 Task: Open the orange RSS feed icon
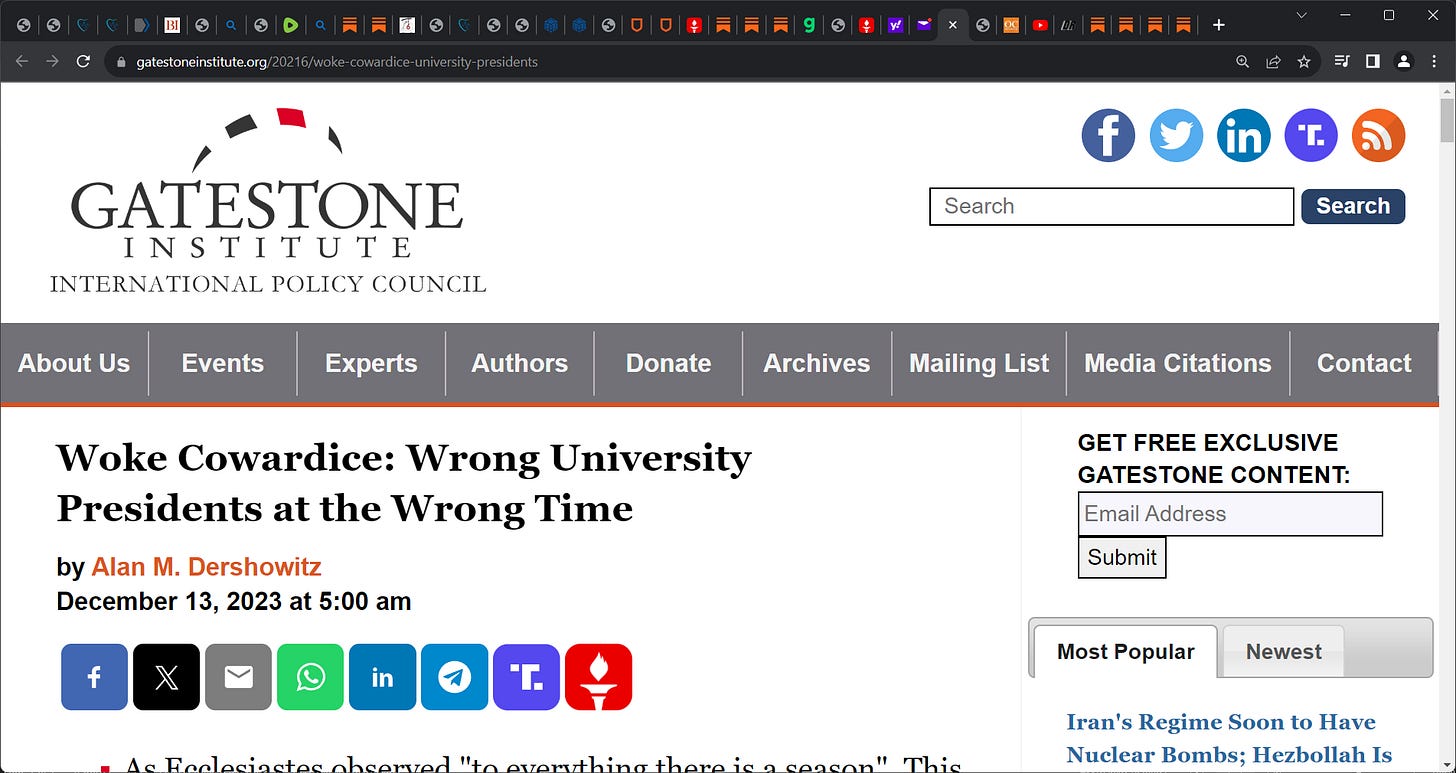tap(1378, 135)
